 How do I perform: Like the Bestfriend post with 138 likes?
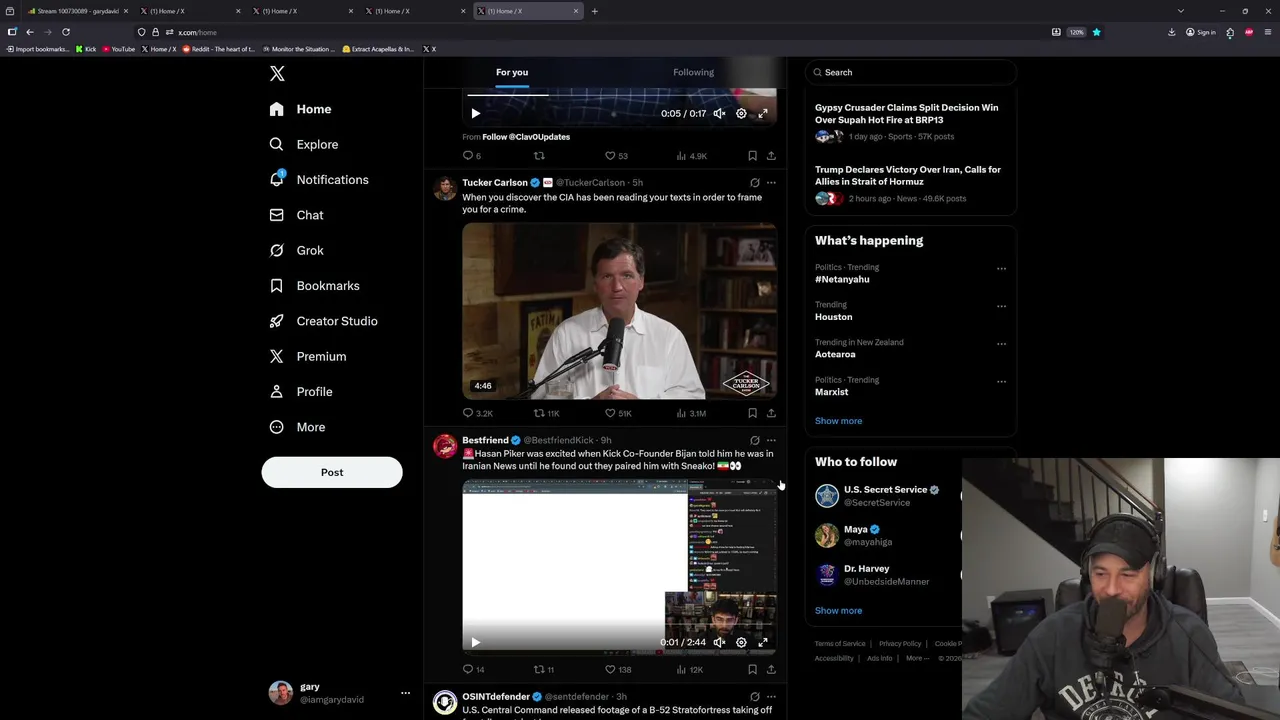click(618, 669)
